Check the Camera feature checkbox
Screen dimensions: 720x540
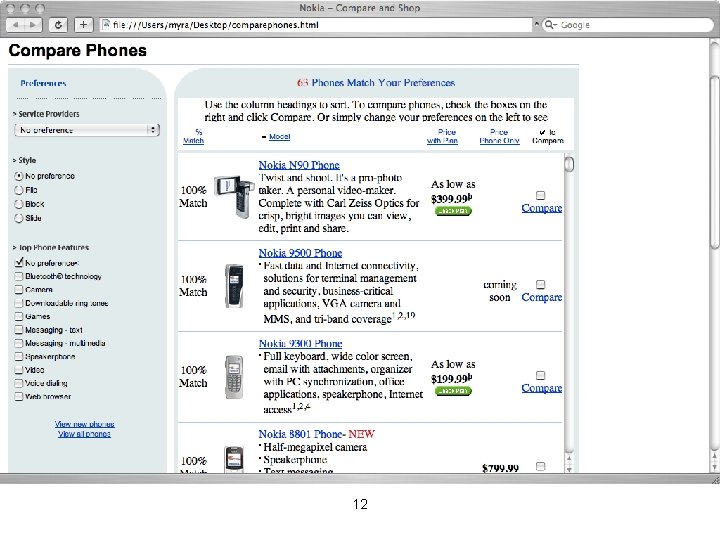(x=19, y=289)
